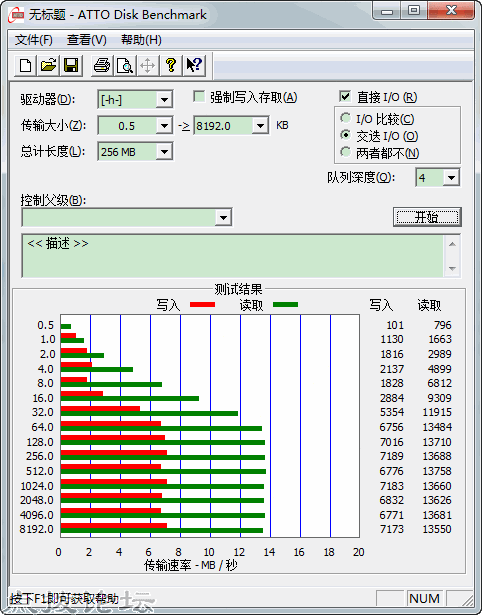Click the yellow question mark About icon
The height and width of the screenshot is (615, 482).
(171, 65)
